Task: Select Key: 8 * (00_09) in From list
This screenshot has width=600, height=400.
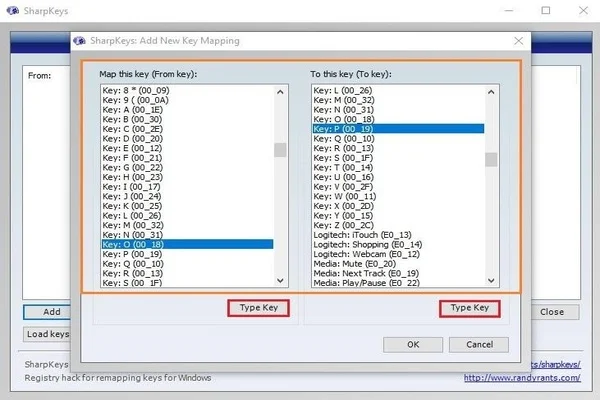Action: tap(188, 90)
